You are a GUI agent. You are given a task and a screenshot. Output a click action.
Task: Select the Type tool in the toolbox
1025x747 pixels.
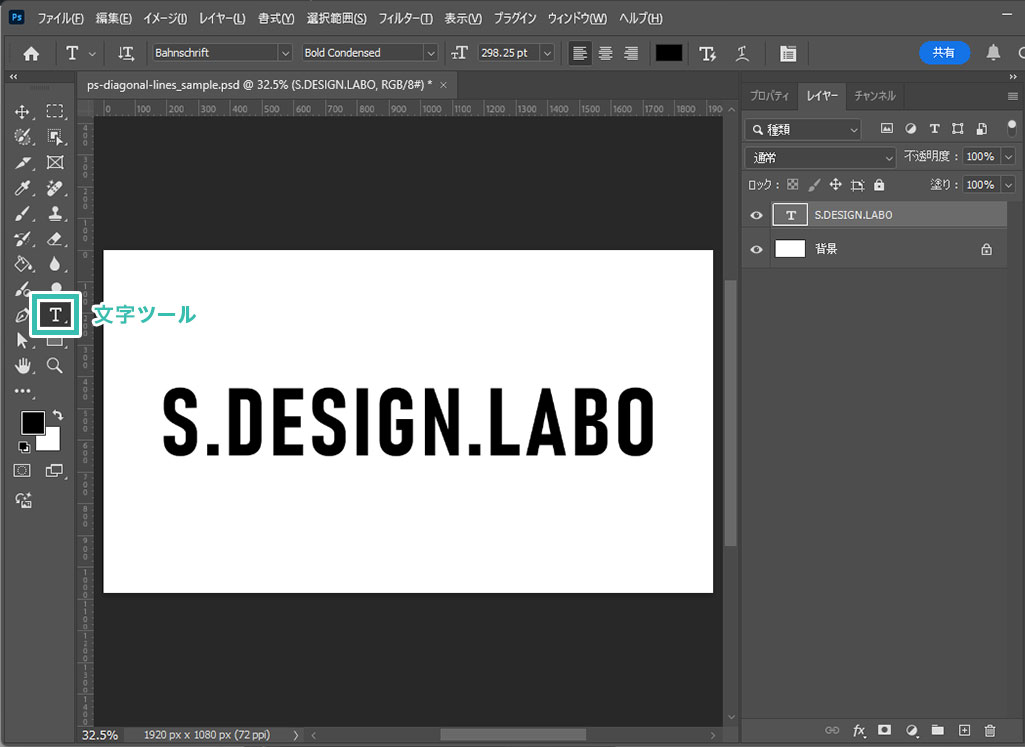tap(56, 315)
